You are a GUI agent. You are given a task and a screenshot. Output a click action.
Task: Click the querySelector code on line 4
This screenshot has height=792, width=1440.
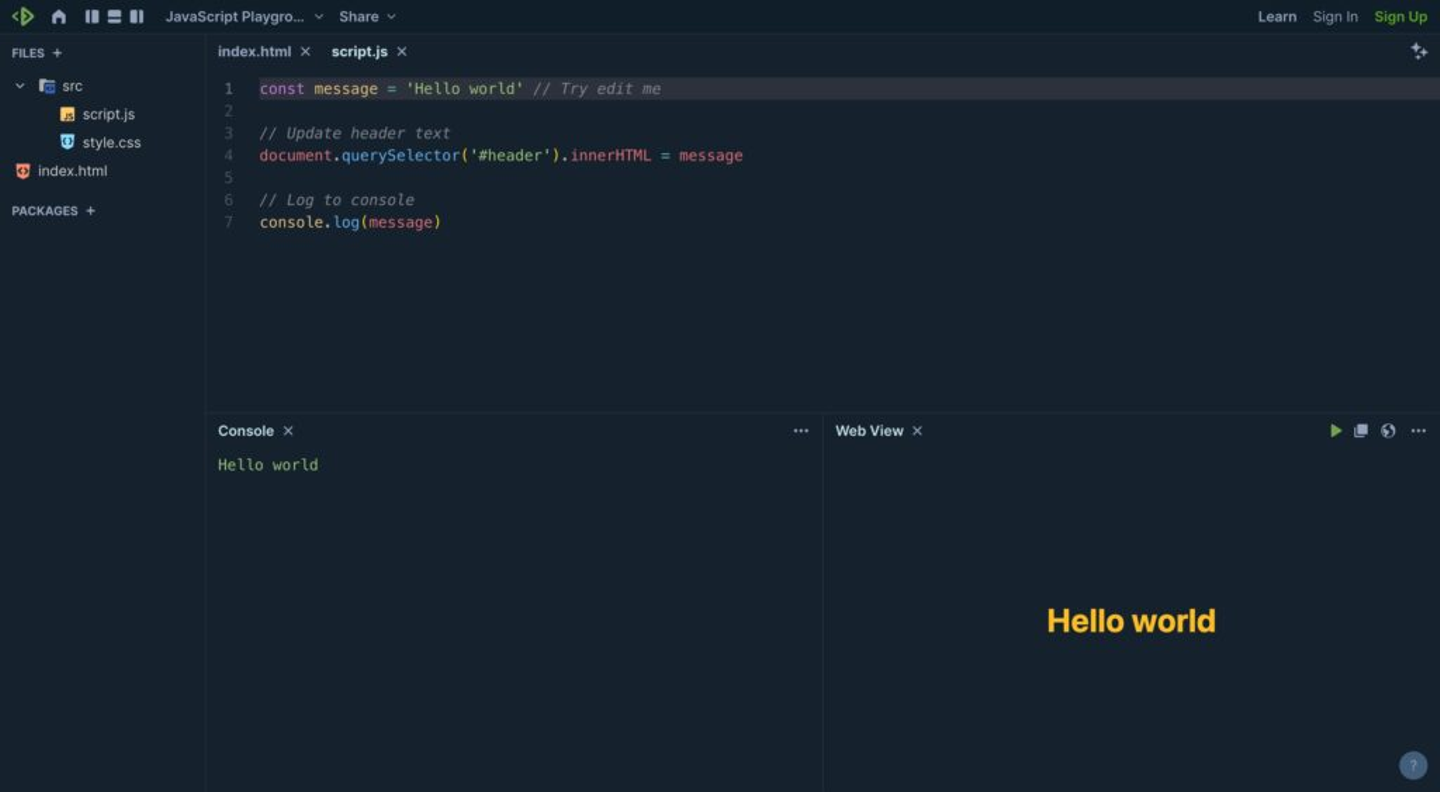[501, 156]
